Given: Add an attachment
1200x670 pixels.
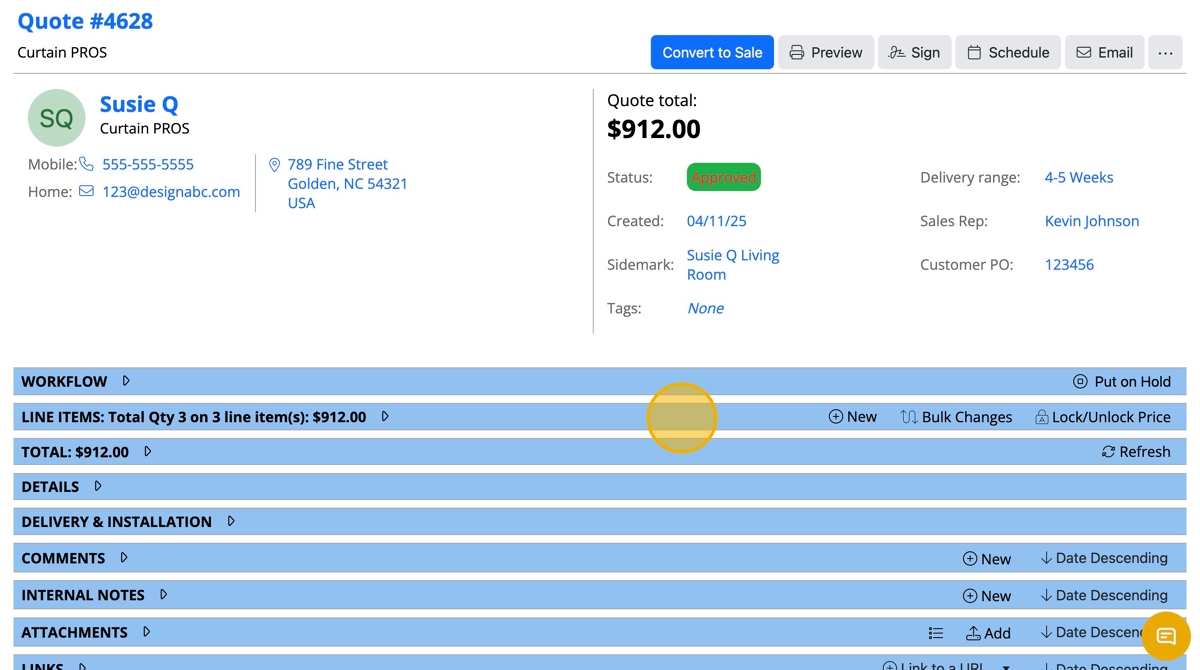Looking at the screenshot, I should tap(988, 633).
